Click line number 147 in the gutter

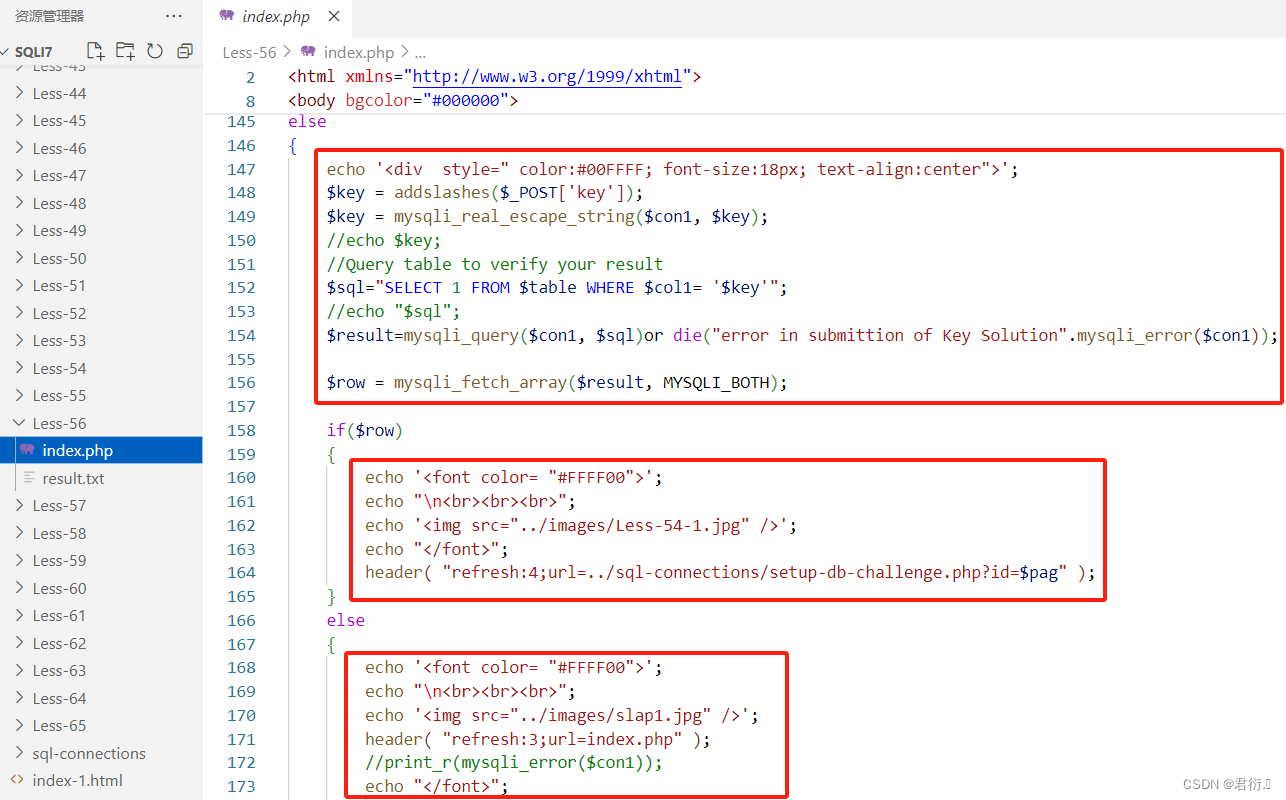point(241,169)
